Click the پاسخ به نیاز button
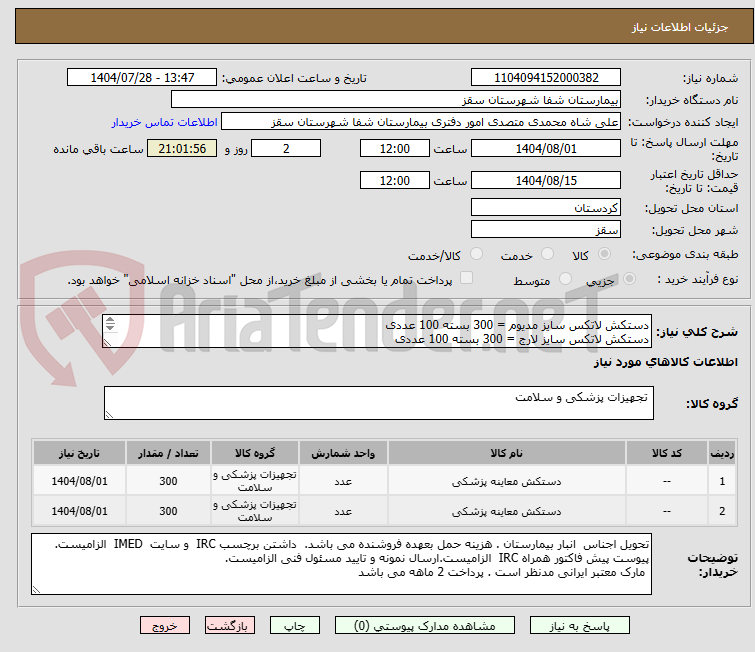 580,626
